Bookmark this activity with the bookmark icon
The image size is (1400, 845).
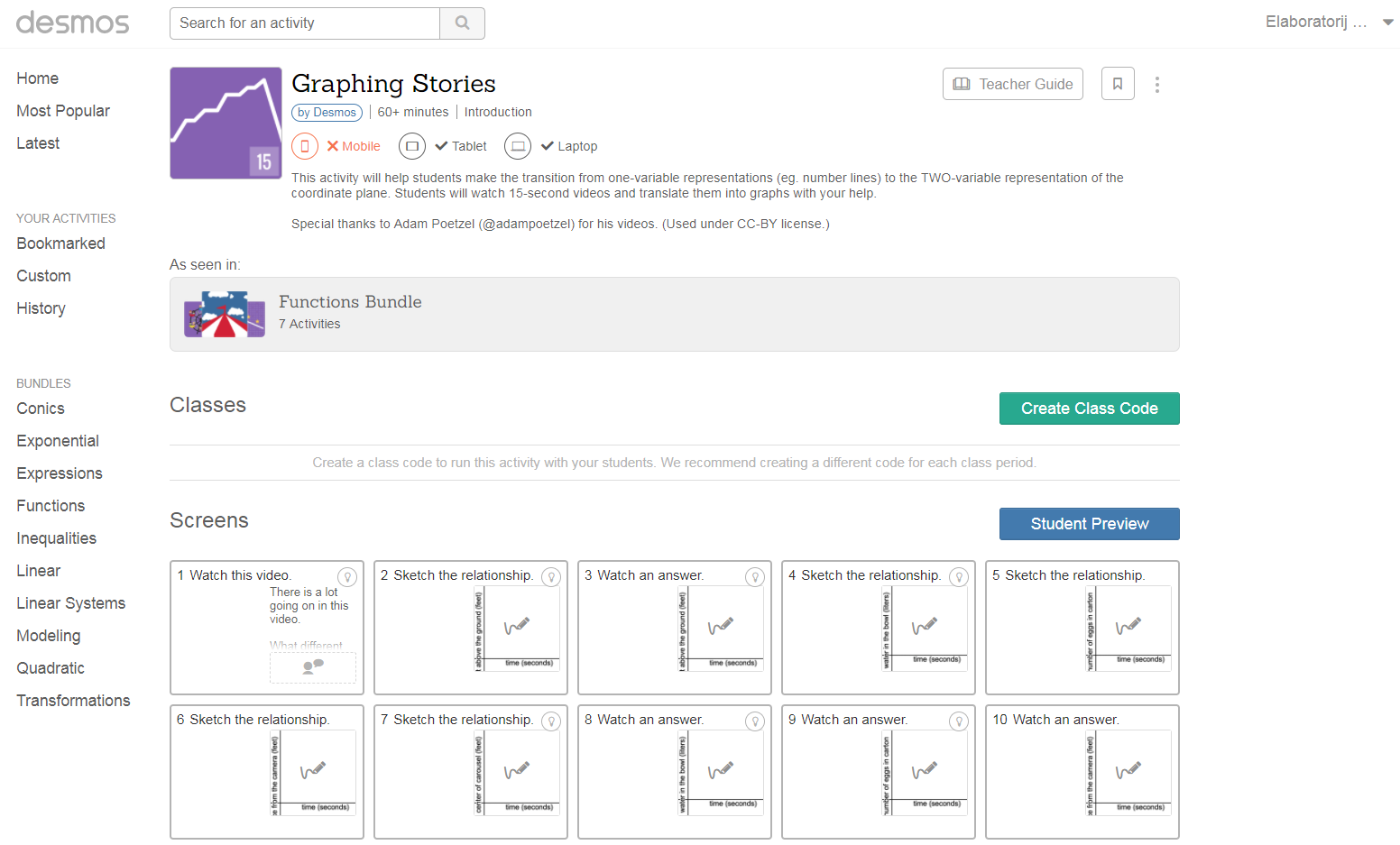coord(1118,84)
